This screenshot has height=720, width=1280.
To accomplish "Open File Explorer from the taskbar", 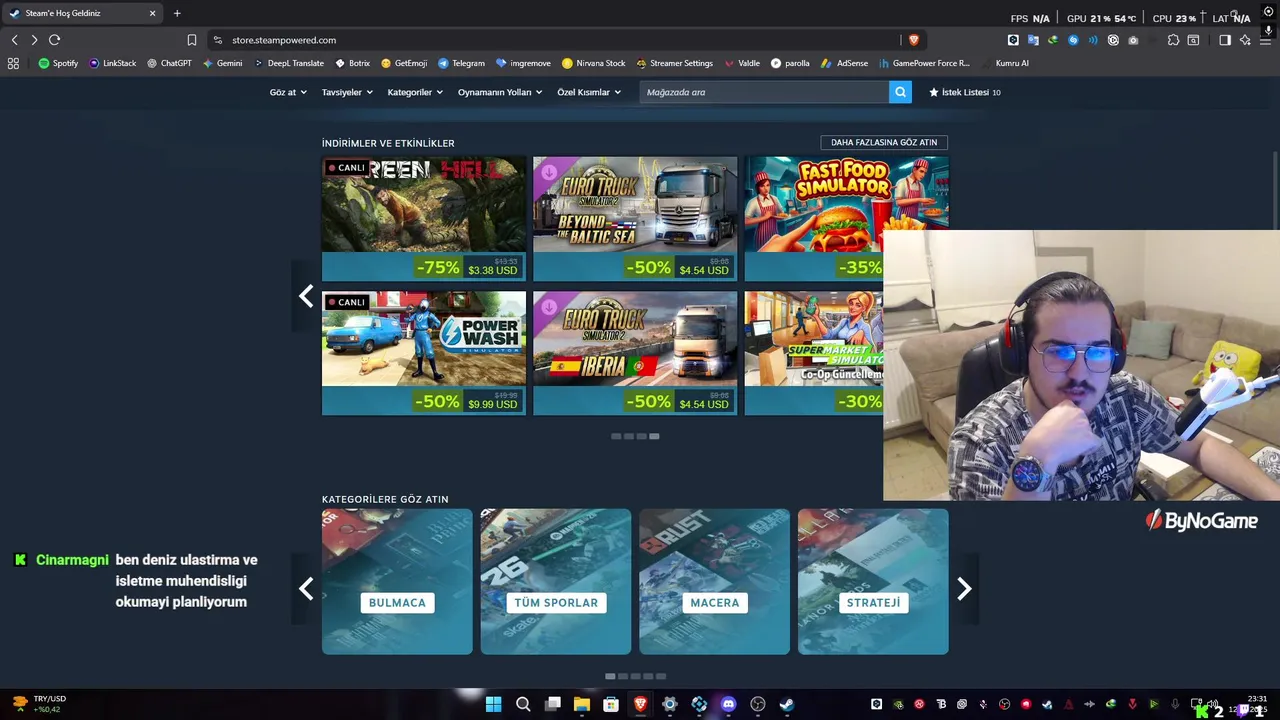I will (x=582, y=704).
